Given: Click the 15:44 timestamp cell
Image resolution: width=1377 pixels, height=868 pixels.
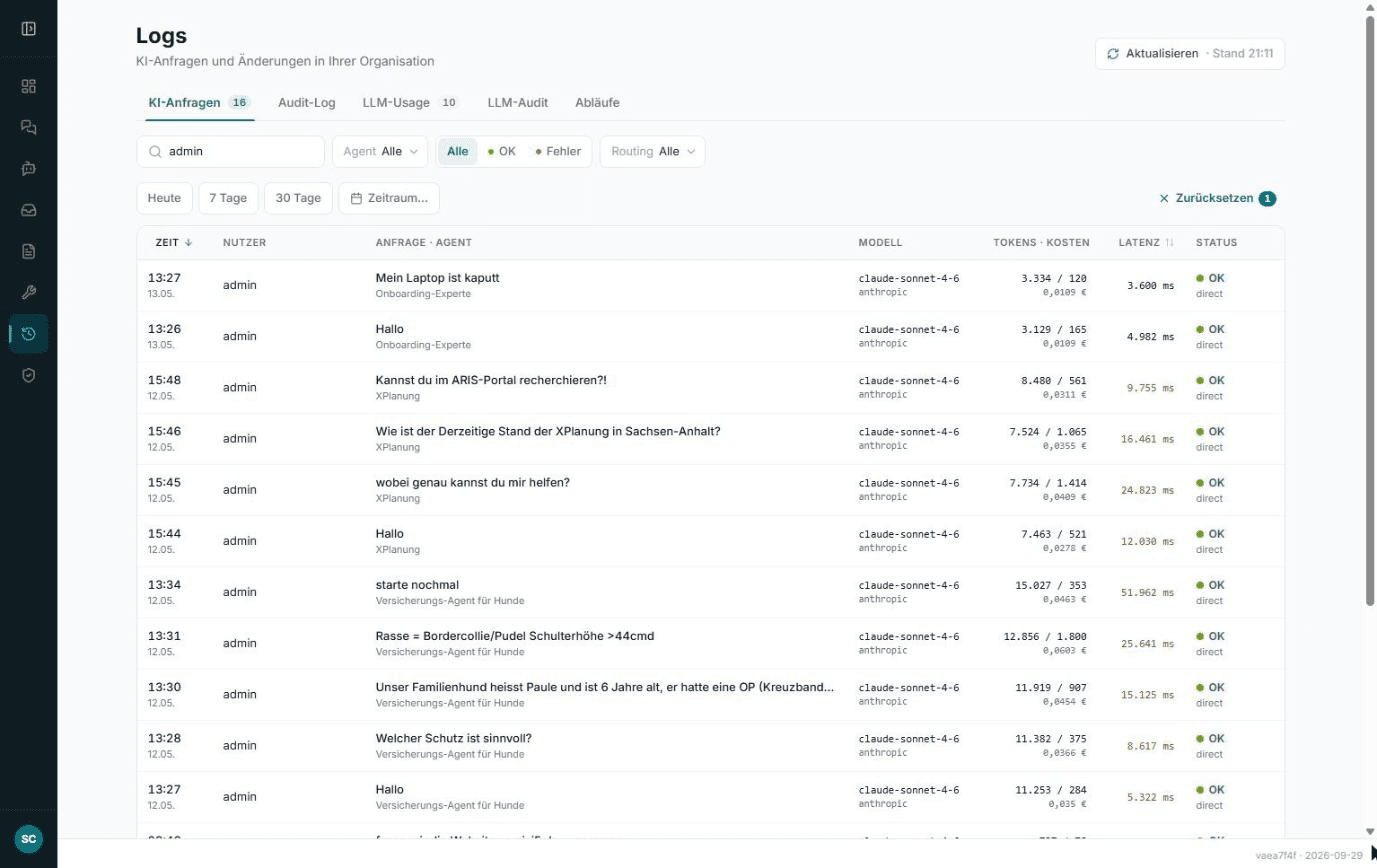Looking at the screenshot, I should (164, 540).
